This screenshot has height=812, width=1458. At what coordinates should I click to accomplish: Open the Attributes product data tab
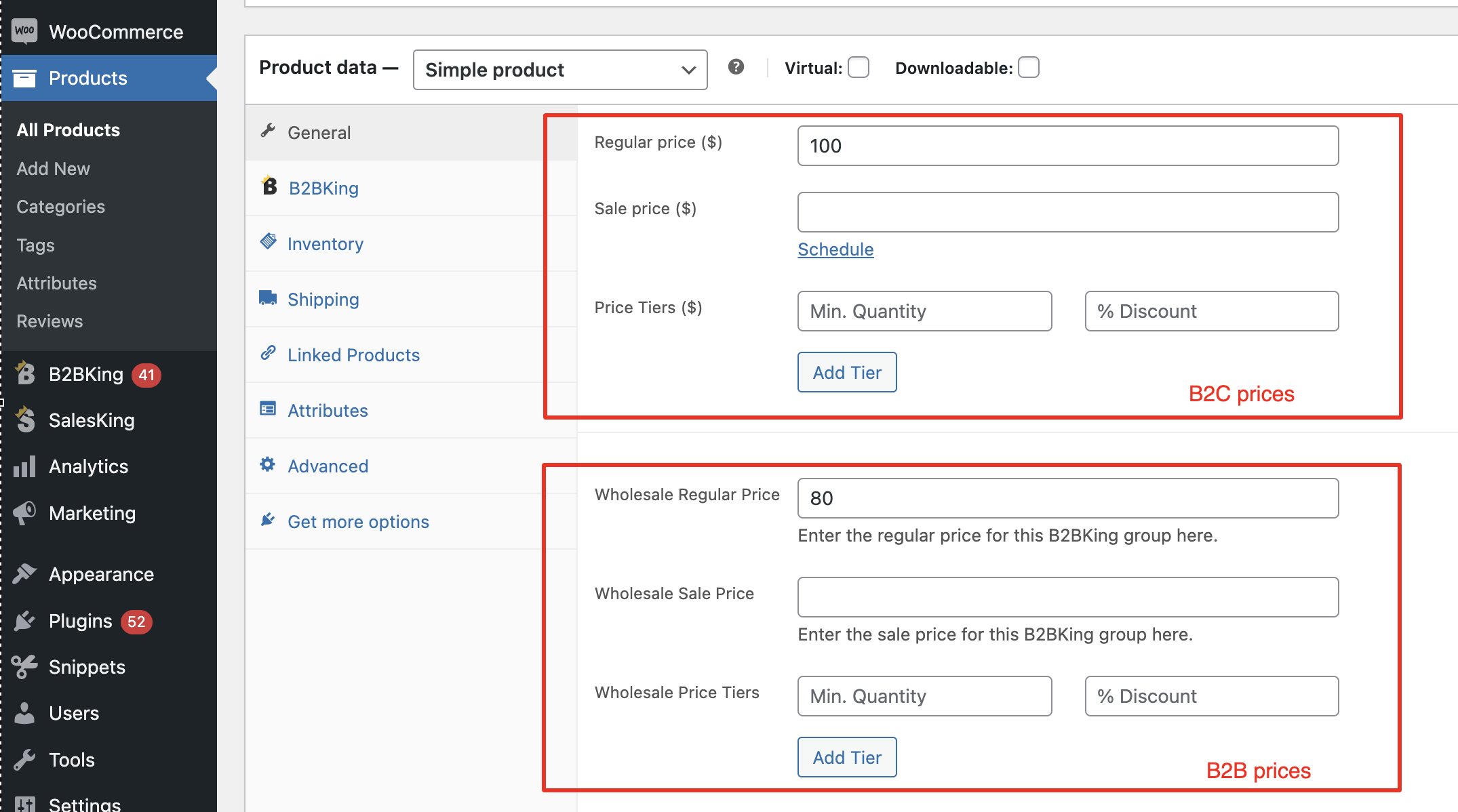tap(411, 410)
